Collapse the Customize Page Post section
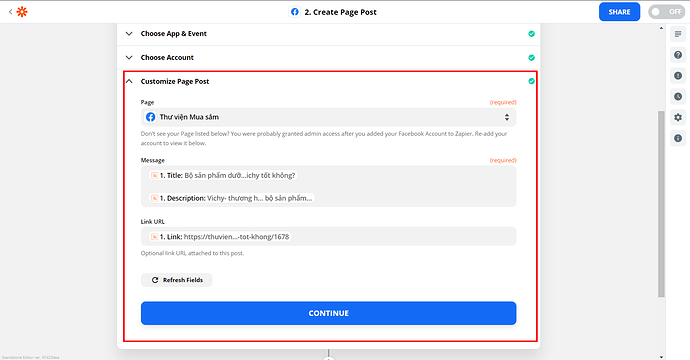Image resolution: width=690 pixels, height=360 pixels. coord(129,81)
